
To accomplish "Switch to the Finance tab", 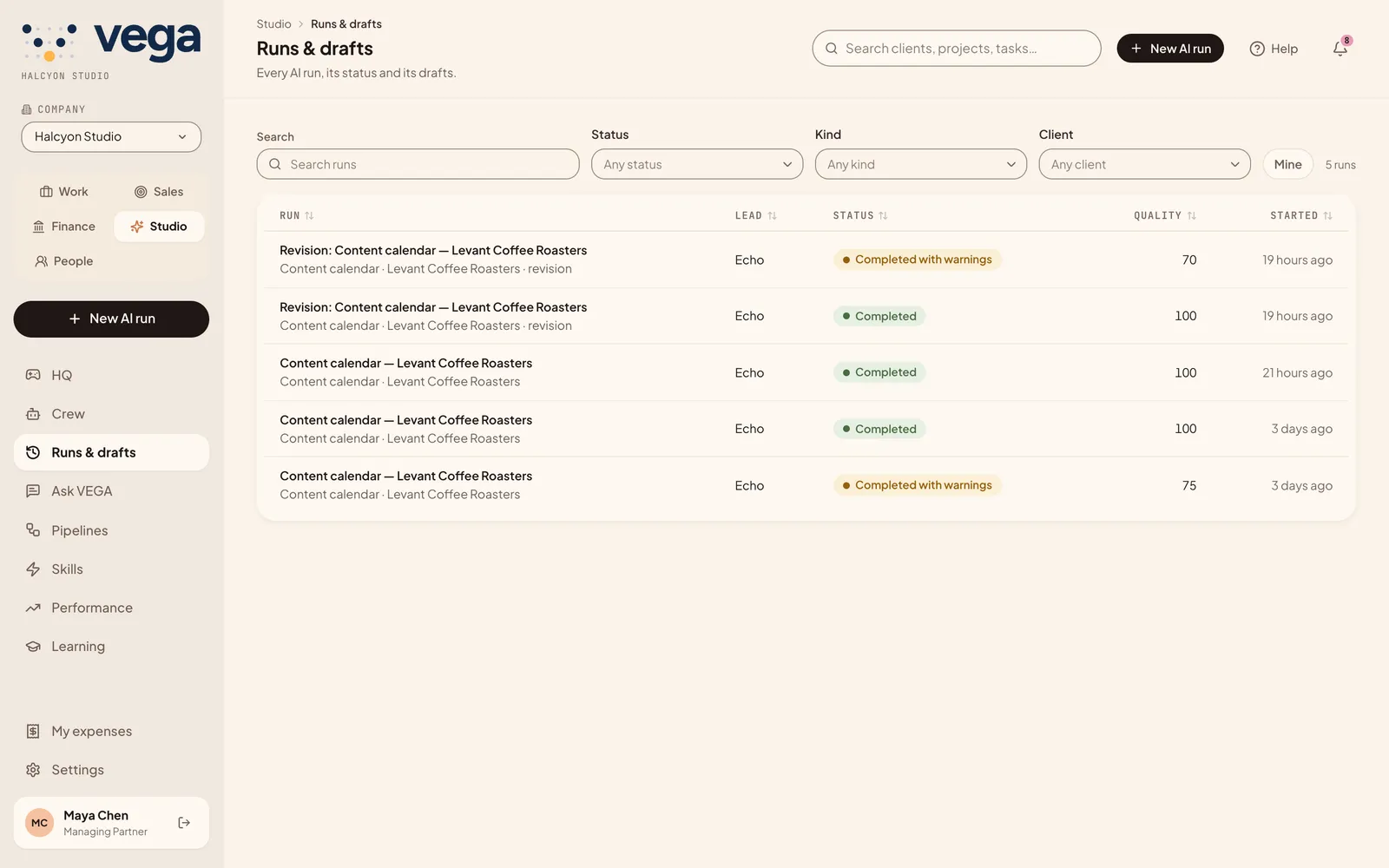I will [64, 227].
